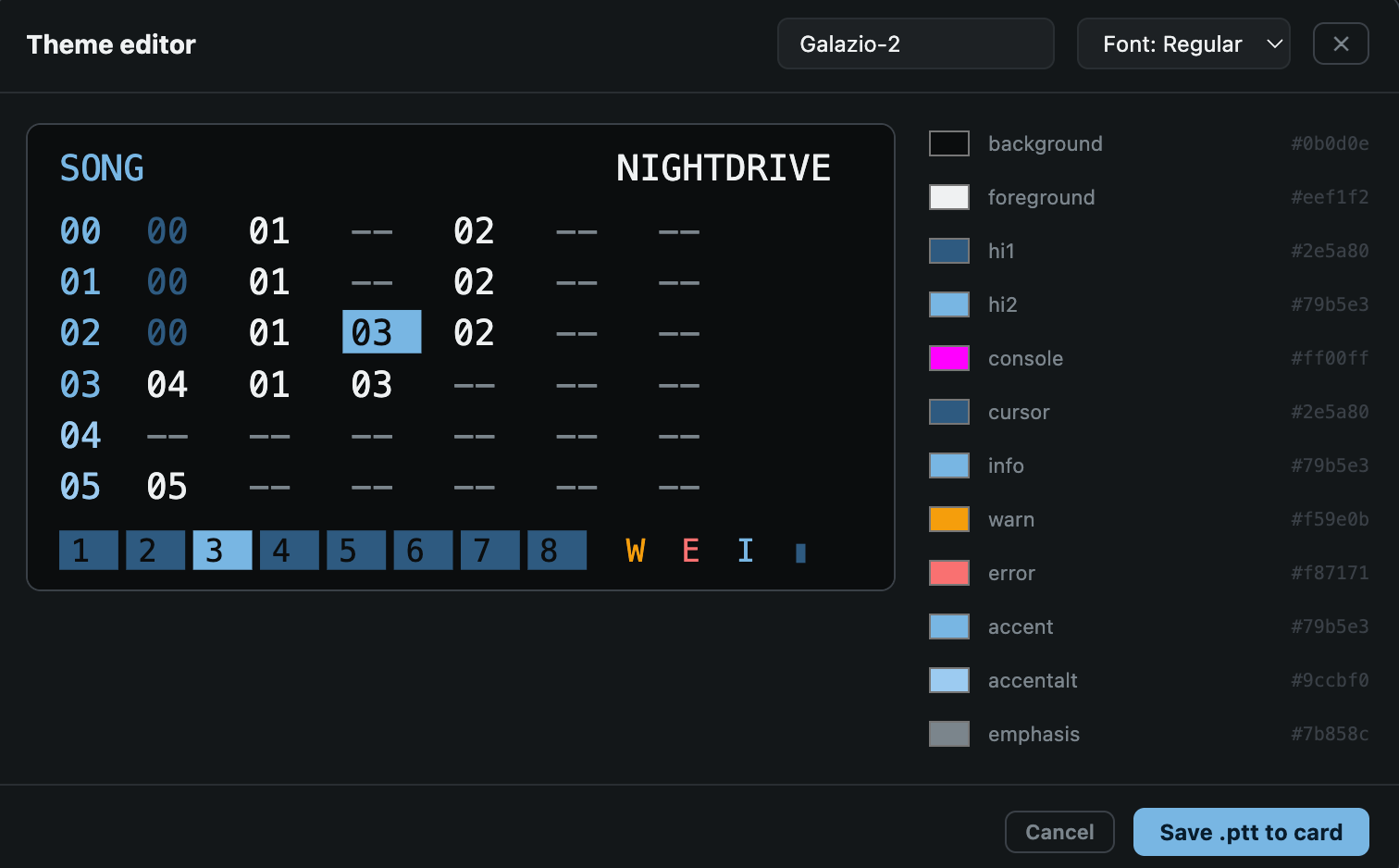1399x868 pixels.
Task: Click the highlighted 03 cell in preview
Action: (382, 331)
